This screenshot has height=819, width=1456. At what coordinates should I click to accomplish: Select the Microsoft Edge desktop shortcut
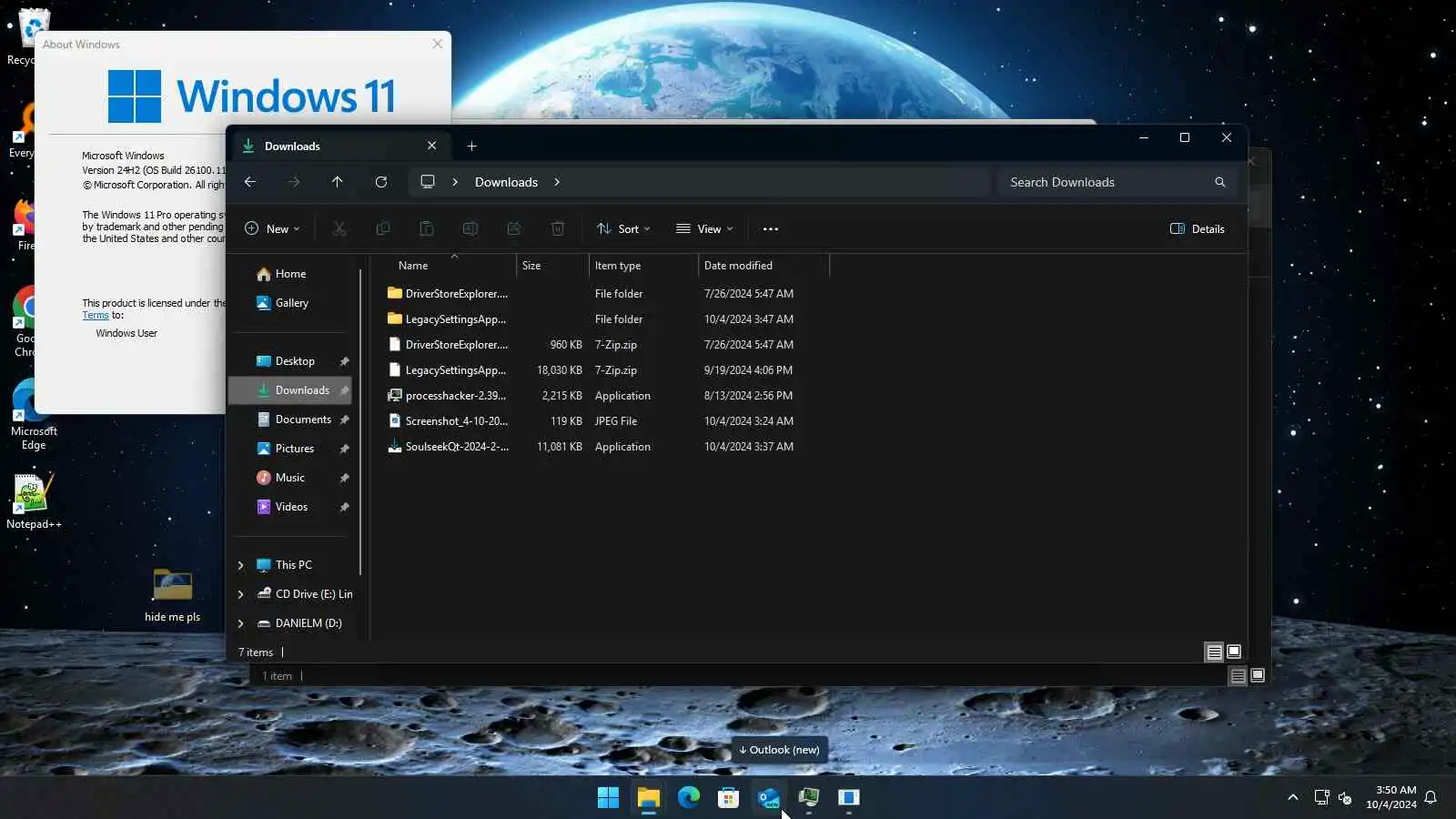[34, 414]
